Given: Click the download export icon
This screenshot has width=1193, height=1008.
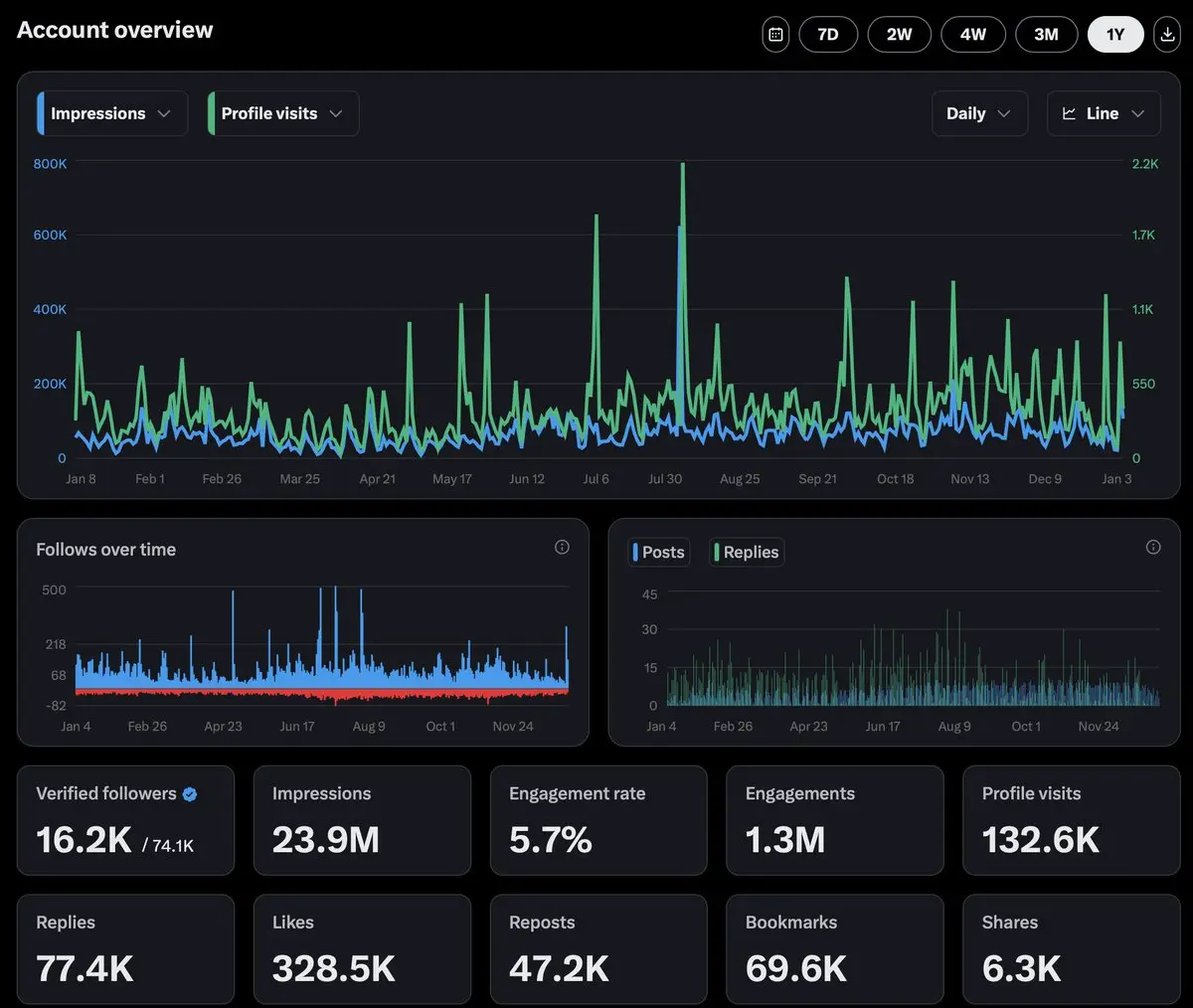Looking at the screenshot, I should 1167,35.
